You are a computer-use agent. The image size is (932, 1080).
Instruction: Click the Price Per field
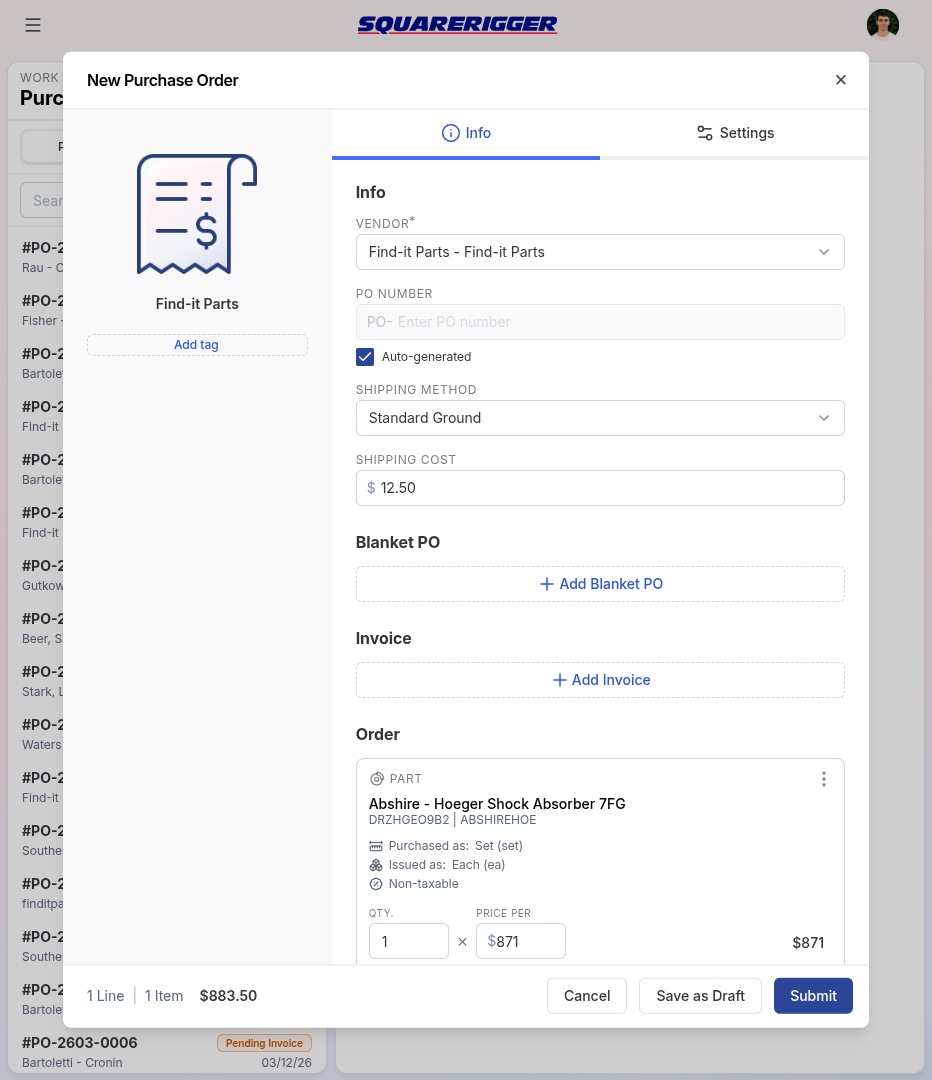click(521, 942)
